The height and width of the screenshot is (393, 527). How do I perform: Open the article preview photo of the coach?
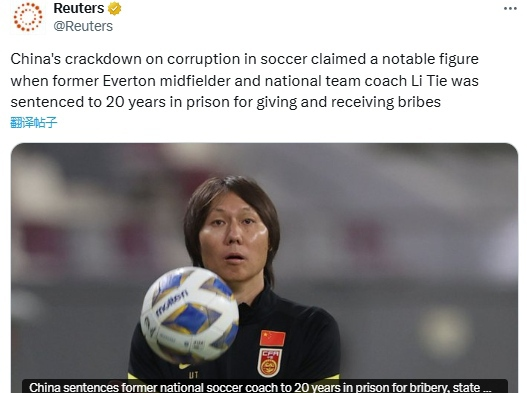click(x=264, y=268)
